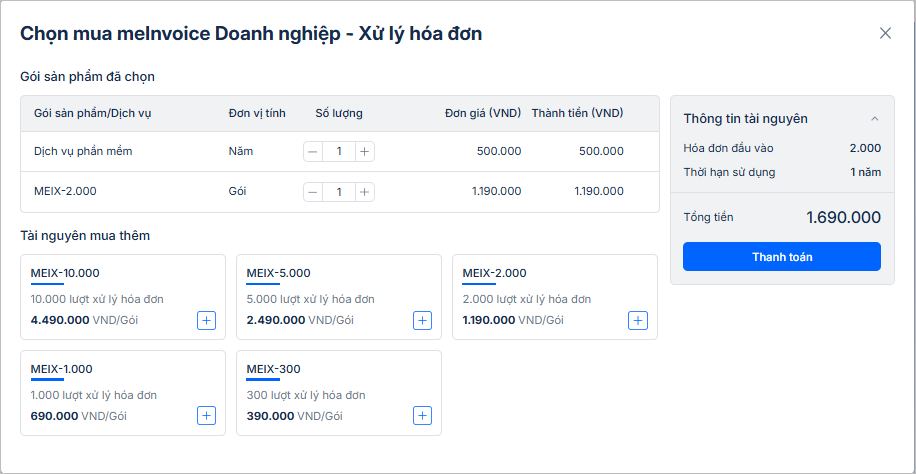Edit quantity field for Dịch vụ phần mềm

(339, 152)
